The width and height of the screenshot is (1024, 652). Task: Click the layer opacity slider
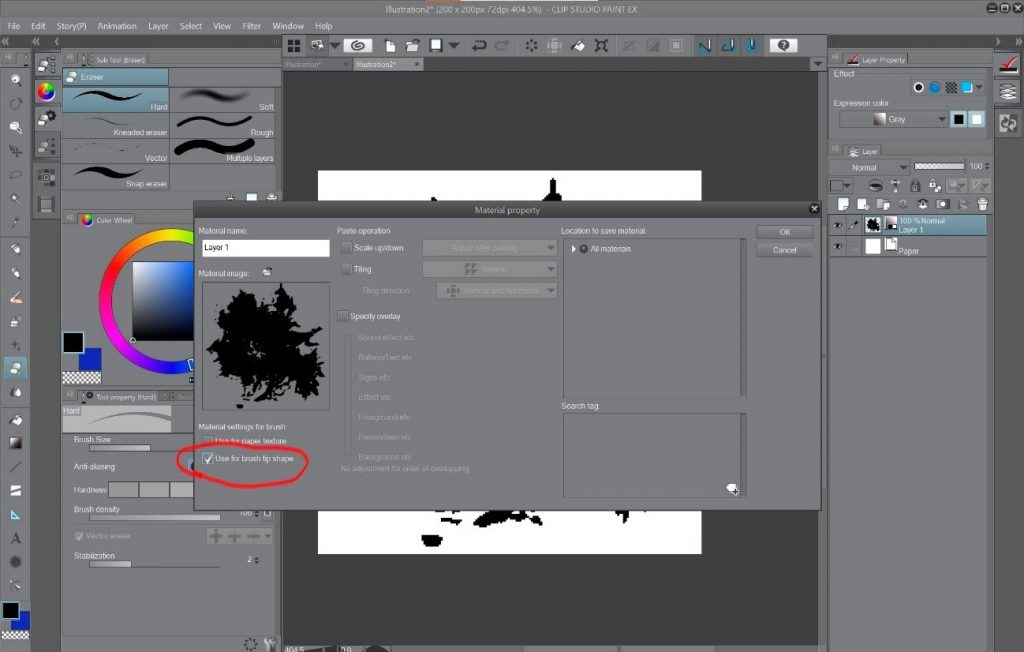pyautogui.click(x=938, y=167)
